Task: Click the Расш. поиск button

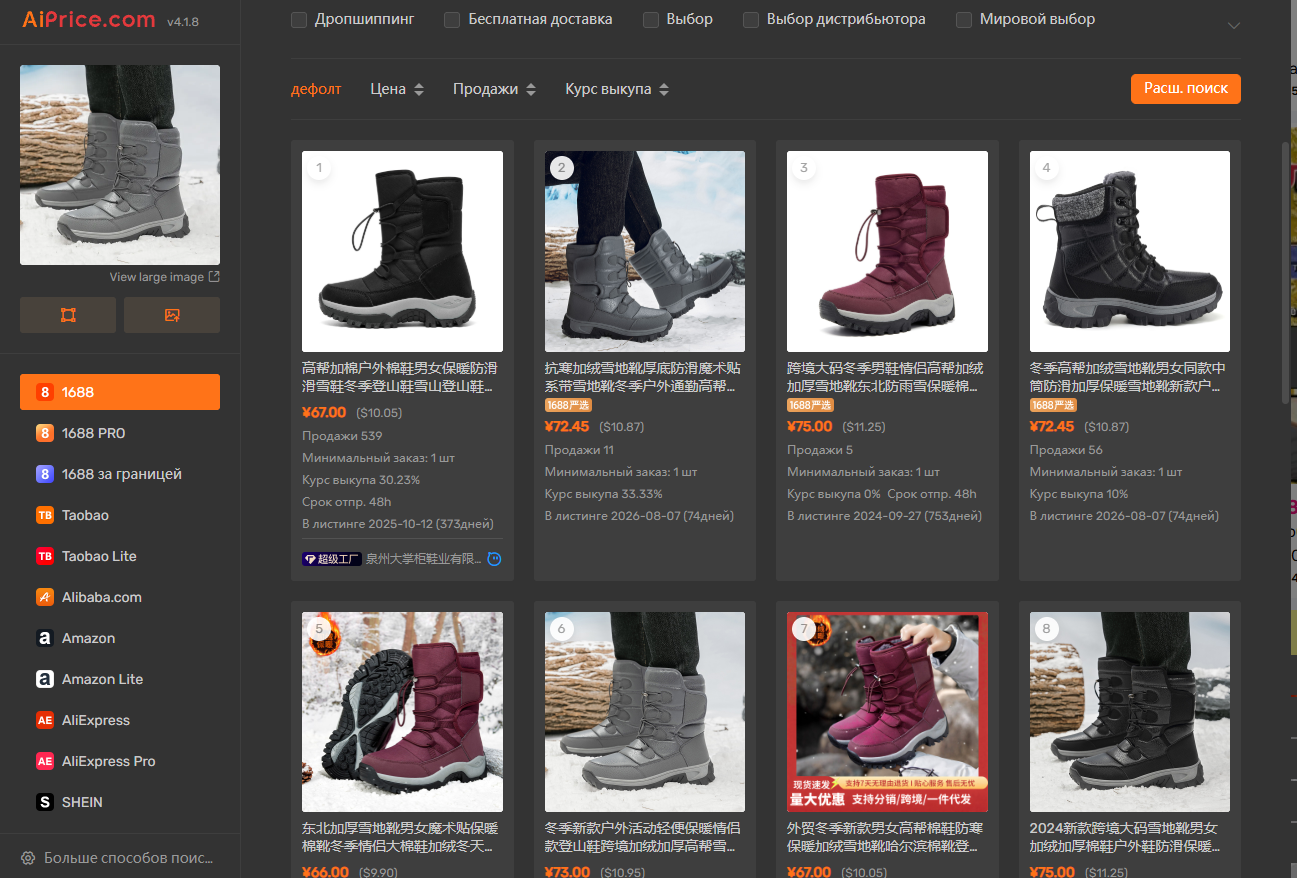Action: 1186,88
